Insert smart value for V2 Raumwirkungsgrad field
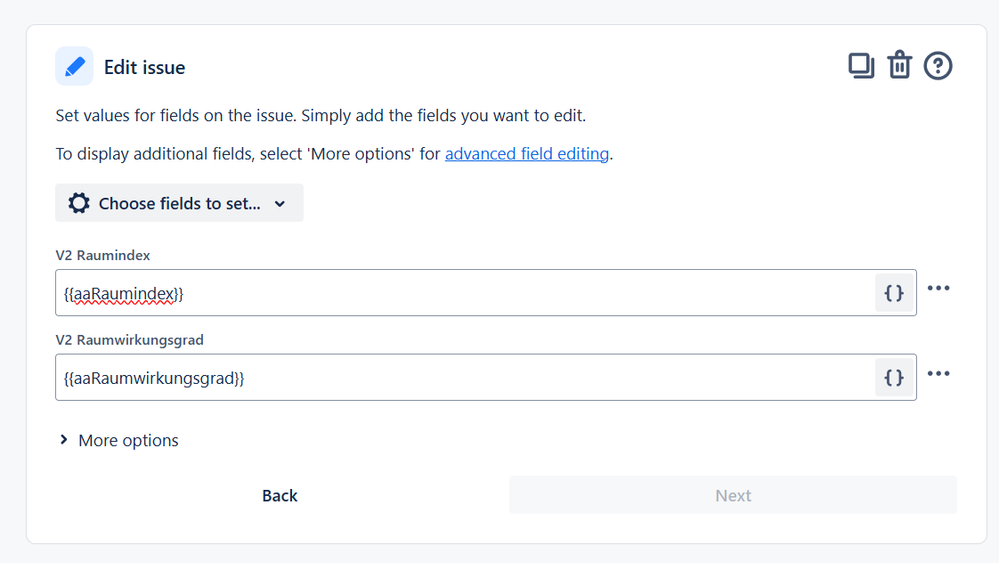Viewport: 999px width, 563px height. 894,377
